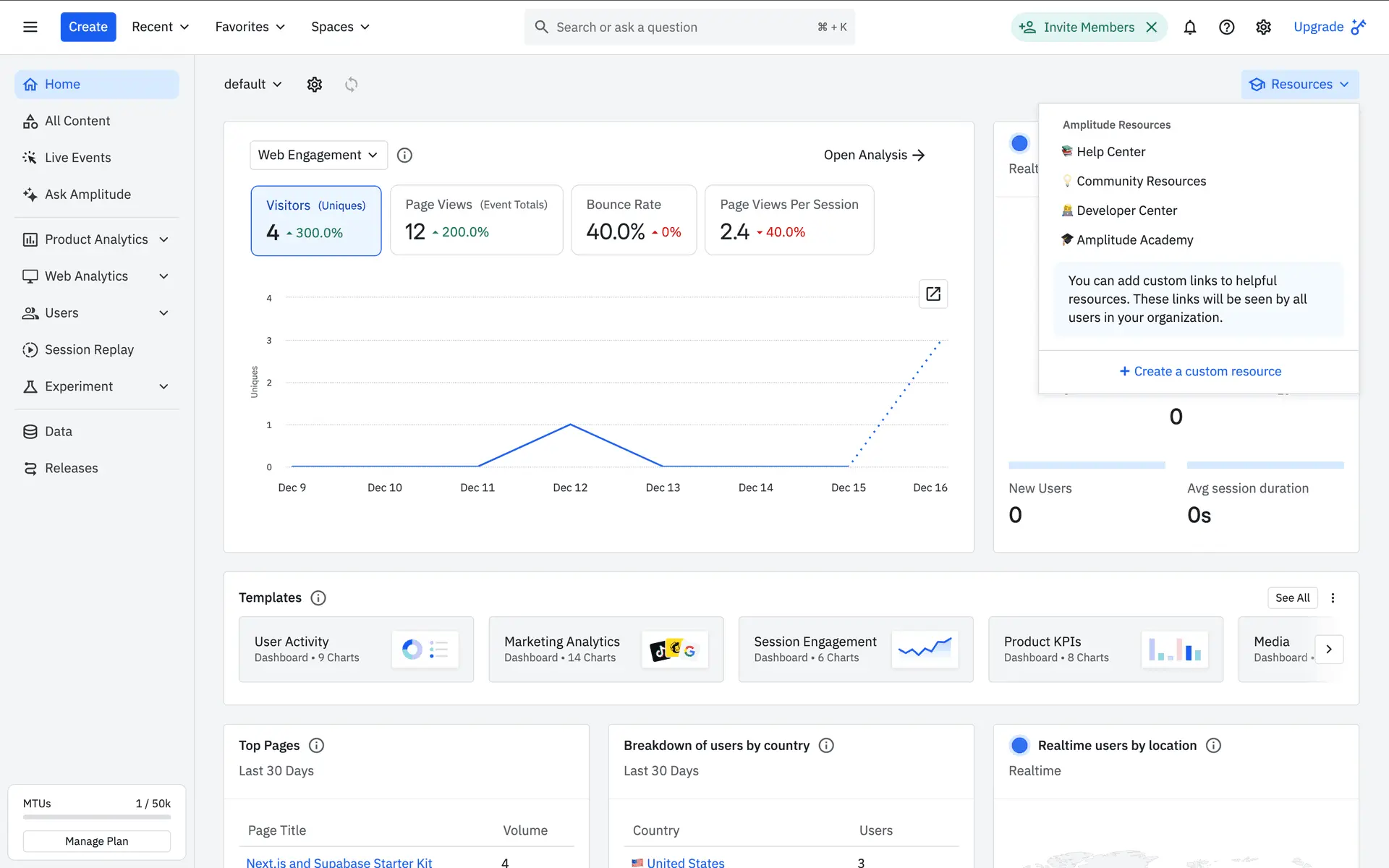Open the default project dropdown
The height and width of the screenshot is (868, 1389).
pyautogui.click(x=252, y=85)
